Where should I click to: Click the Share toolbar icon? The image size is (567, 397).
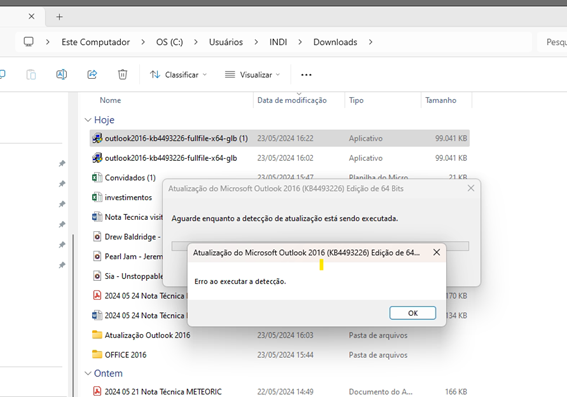92,74
